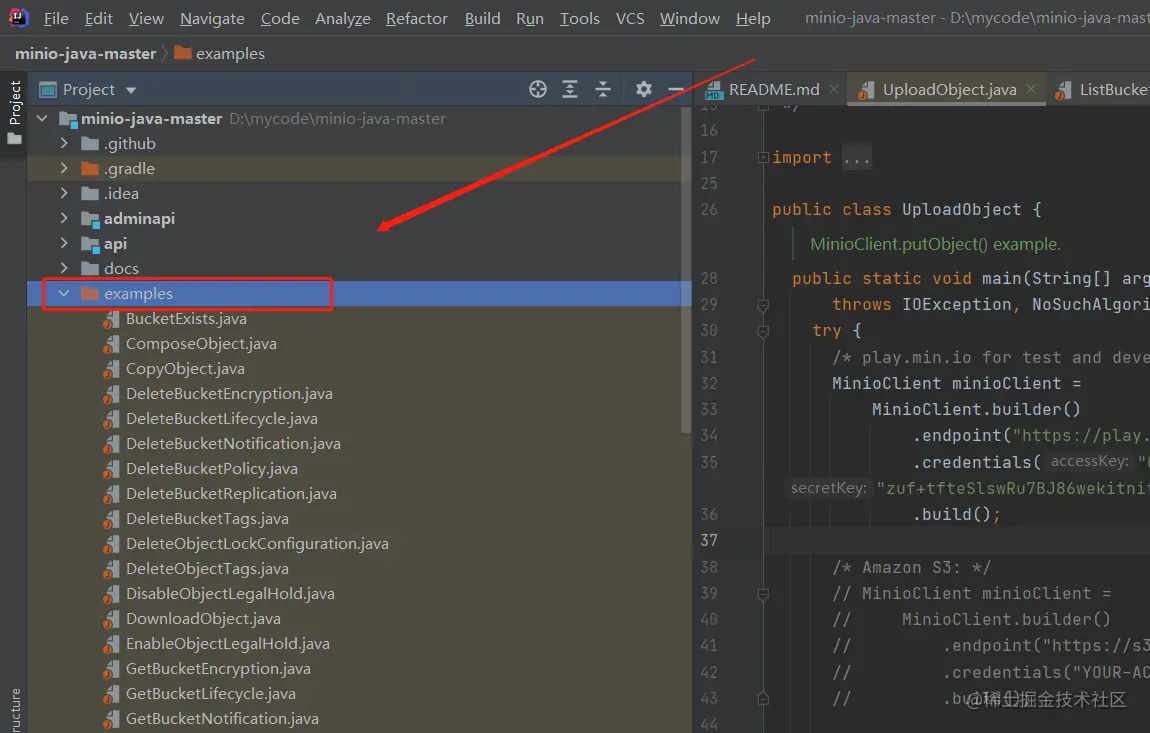Viewport: 1150px width, 733px height.
Task: Open the Edit menu
Action: [x=98, y=18]
